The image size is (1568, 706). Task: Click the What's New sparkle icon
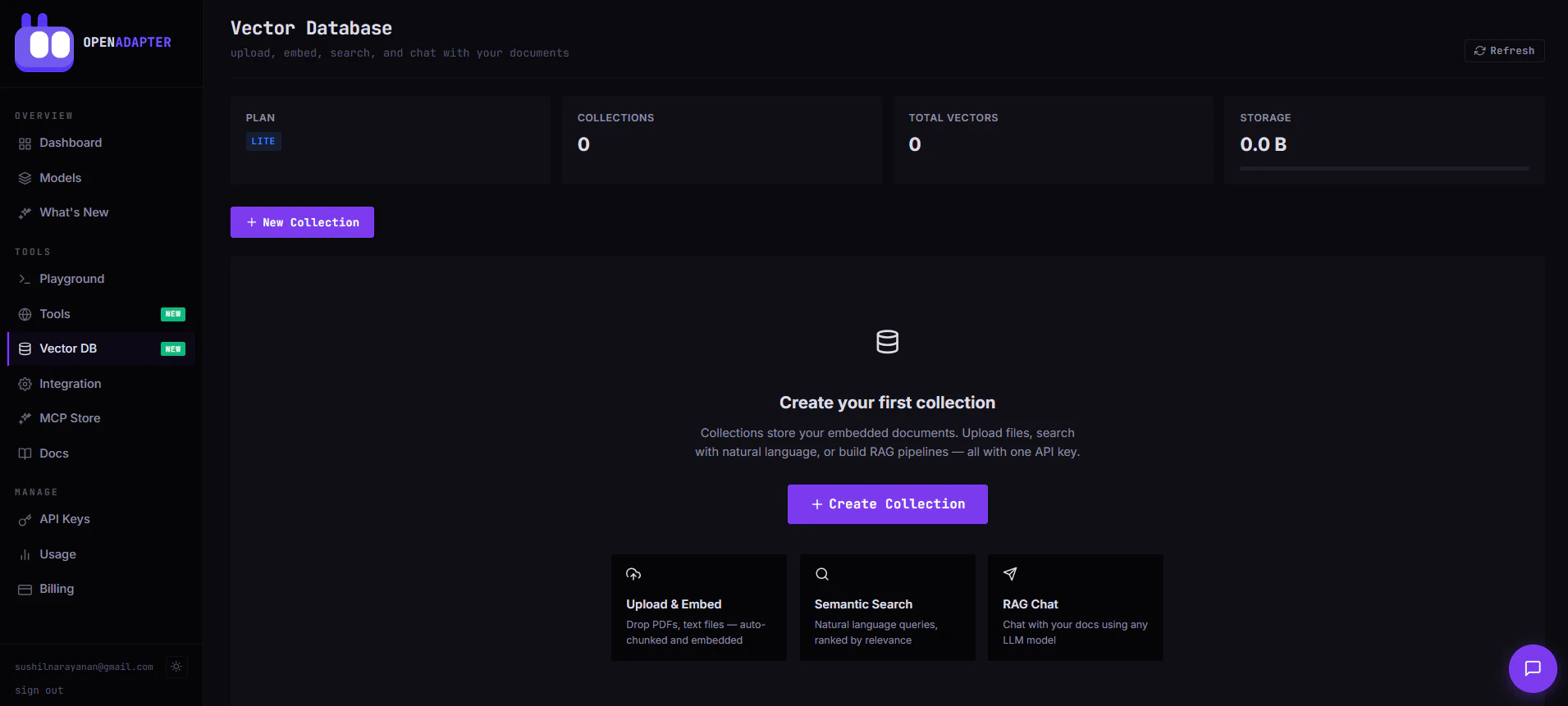[25, 213]
